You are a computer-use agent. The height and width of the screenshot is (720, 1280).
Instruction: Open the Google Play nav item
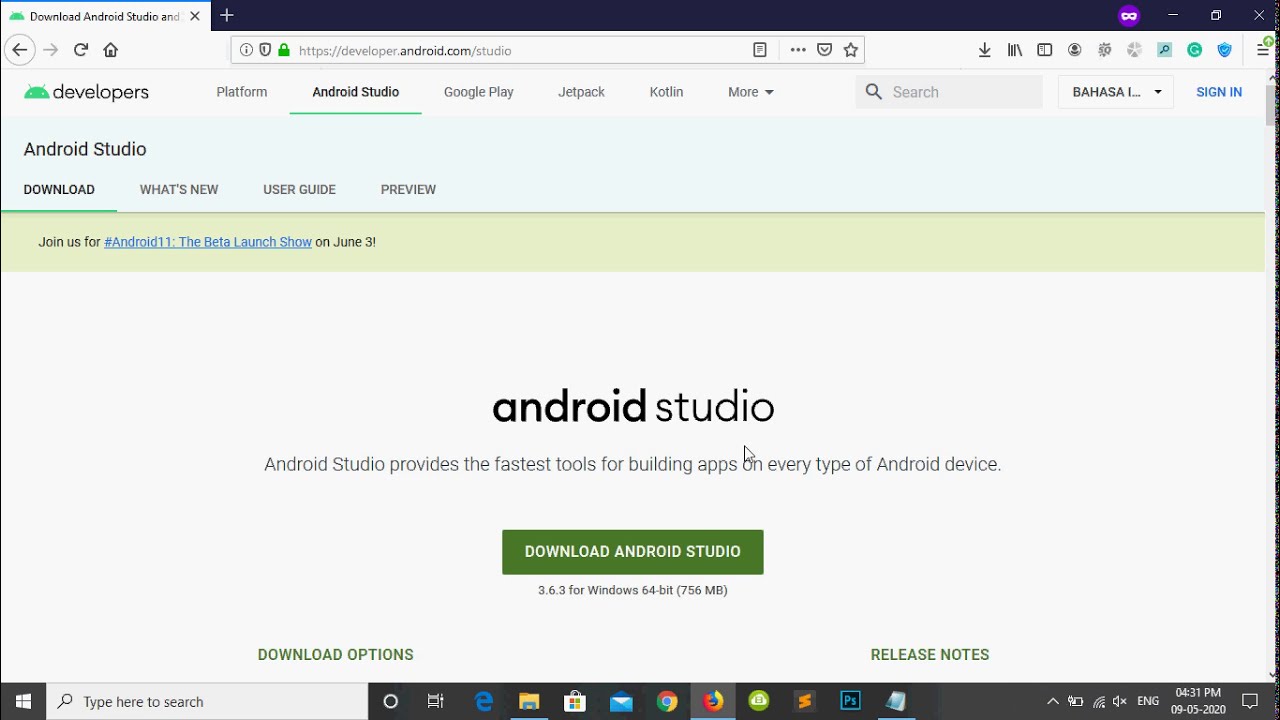click(479, 92)
